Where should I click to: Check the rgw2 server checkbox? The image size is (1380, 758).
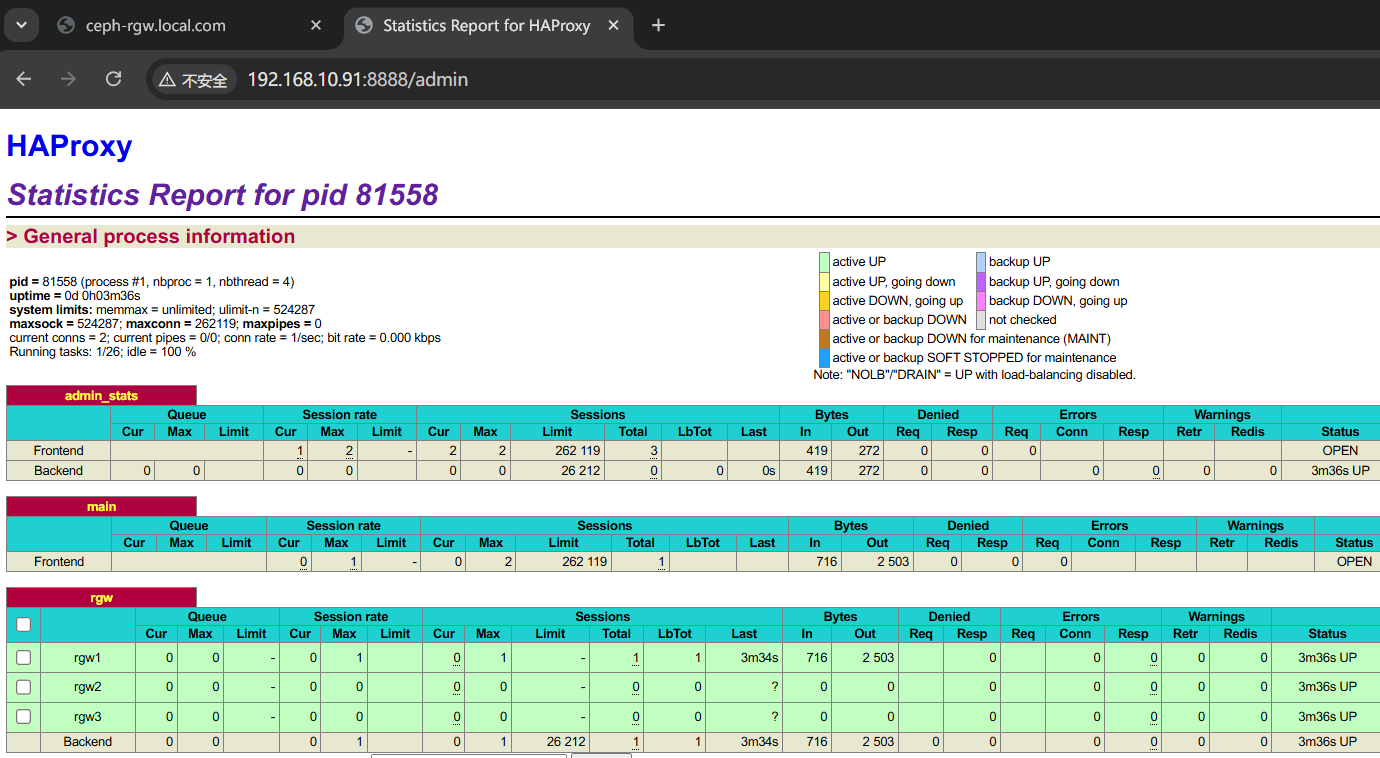(x=23, y=687)
